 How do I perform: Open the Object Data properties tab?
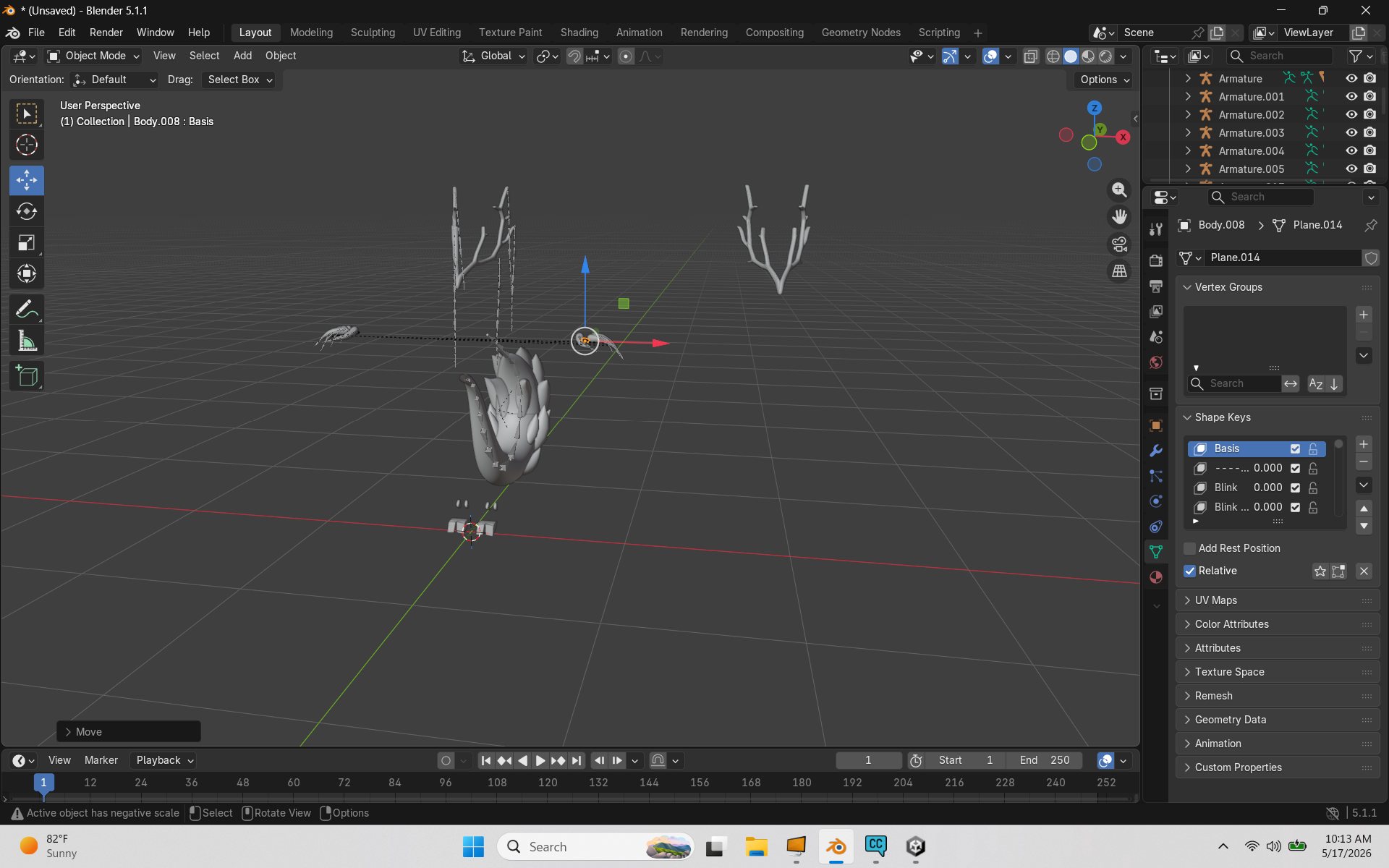pos(1156,552)
